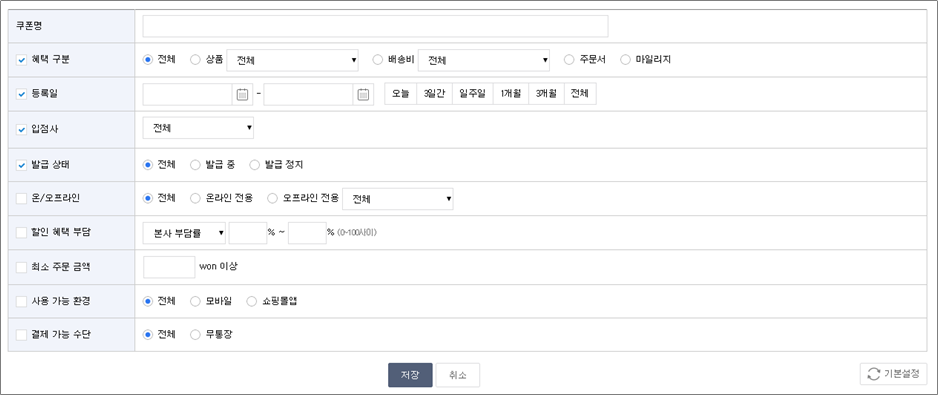
Task: Focus the 쿠폰명 text field
Action: click(376, 26)
